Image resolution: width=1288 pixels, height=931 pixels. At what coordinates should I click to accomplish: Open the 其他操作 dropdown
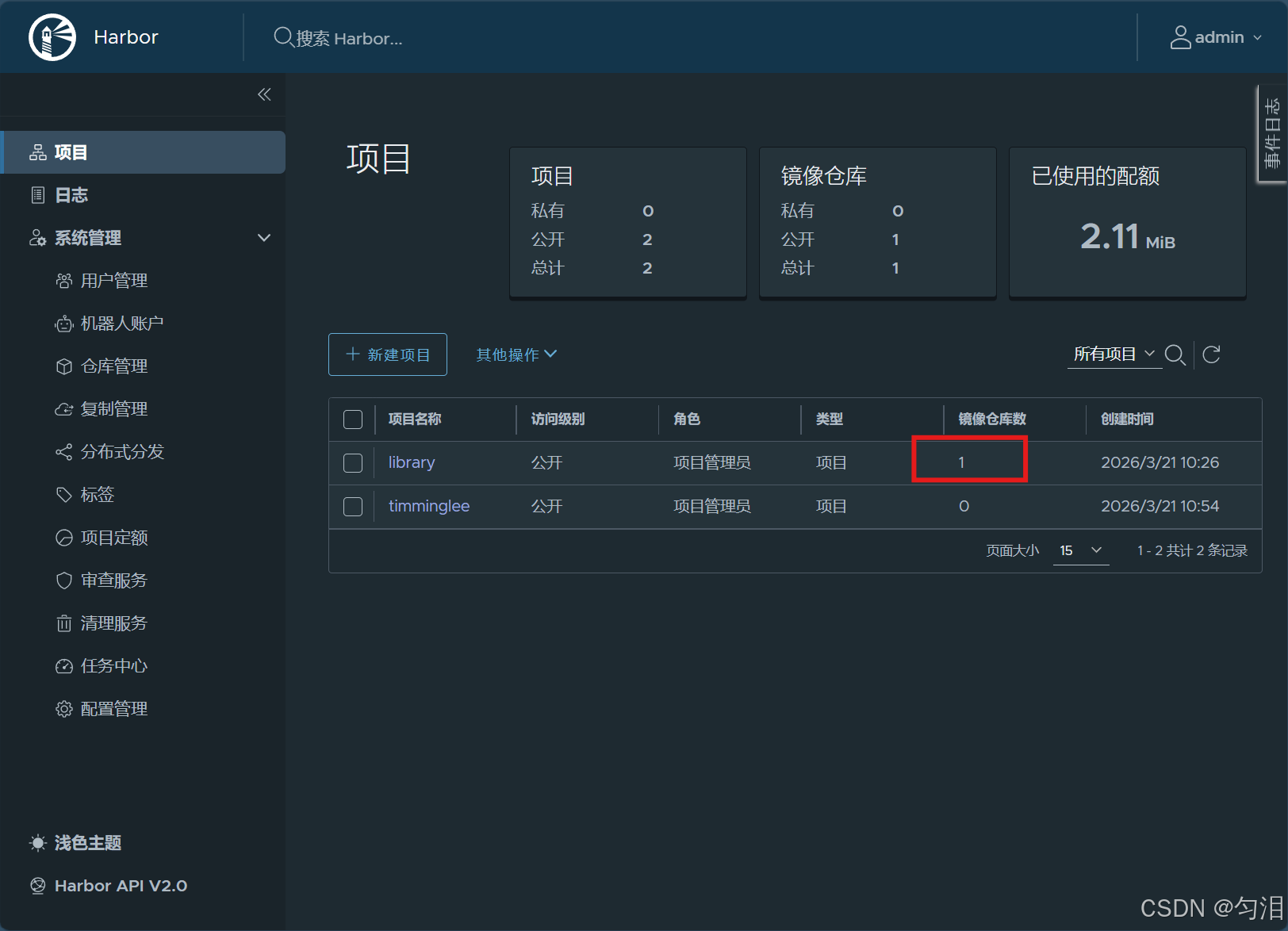coord(516,354)
